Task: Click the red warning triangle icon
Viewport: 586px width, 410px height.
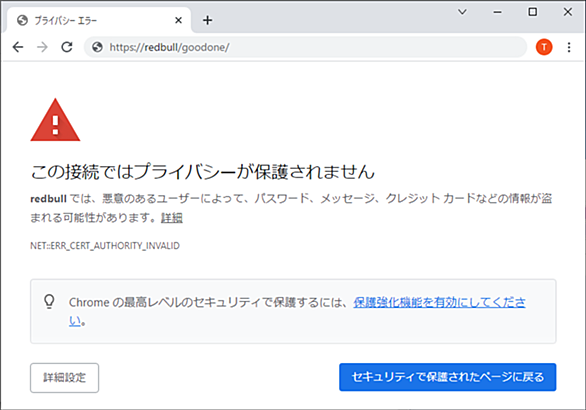Action: [55, 120]
